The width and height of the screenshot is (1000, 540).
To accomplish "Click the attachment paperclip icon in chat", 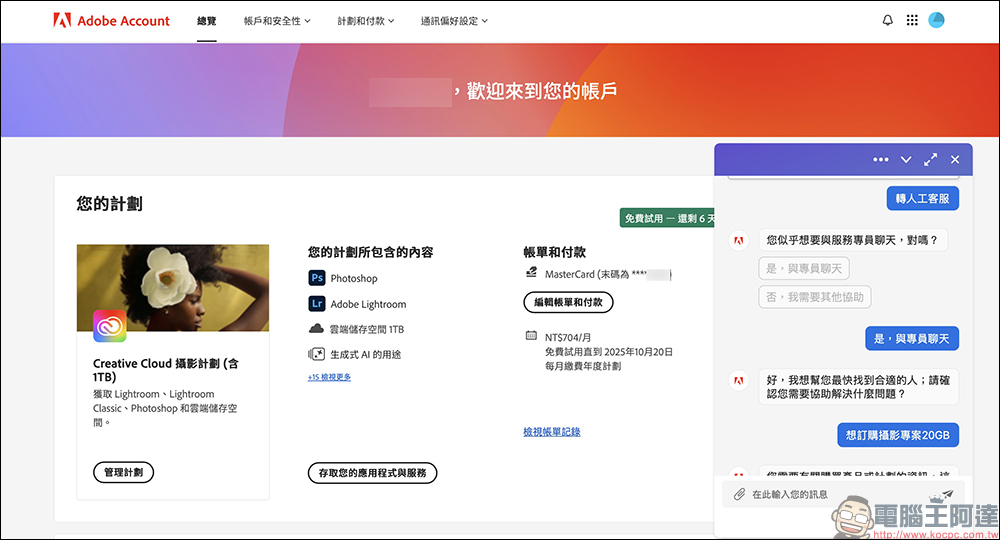I will [x=739, y=494].
